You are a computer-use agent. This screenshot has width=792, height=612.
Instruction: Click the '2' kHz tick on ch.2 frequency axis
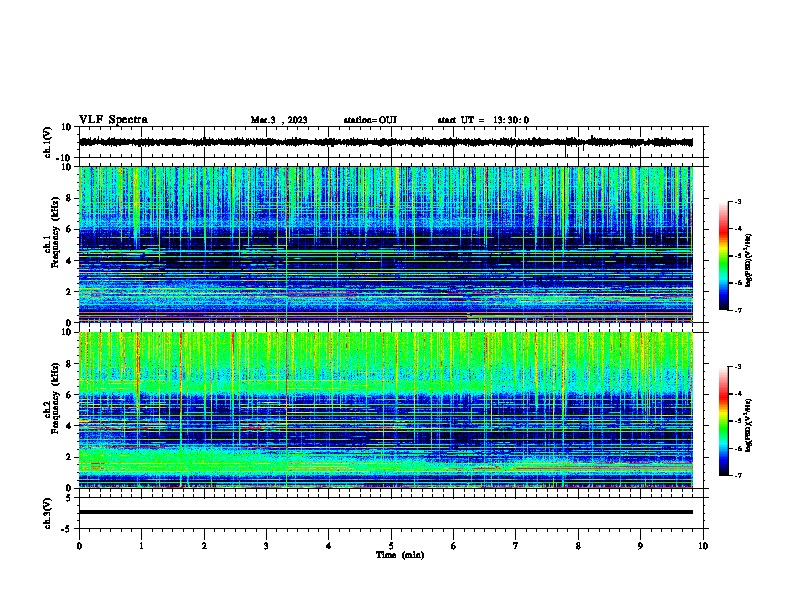[69, 457]
